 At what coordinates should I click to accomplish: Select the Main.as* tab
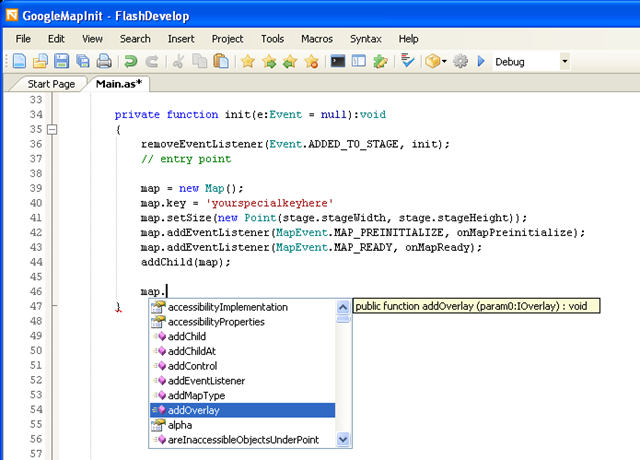(x=119, y=84)
